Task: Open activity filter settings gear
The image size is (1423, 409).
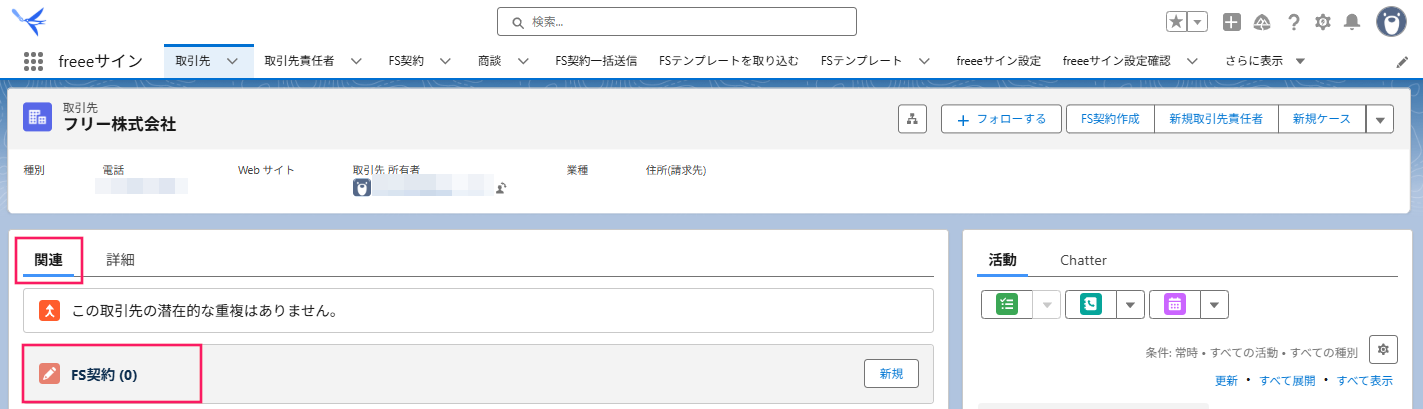Action: (1383, 349)
